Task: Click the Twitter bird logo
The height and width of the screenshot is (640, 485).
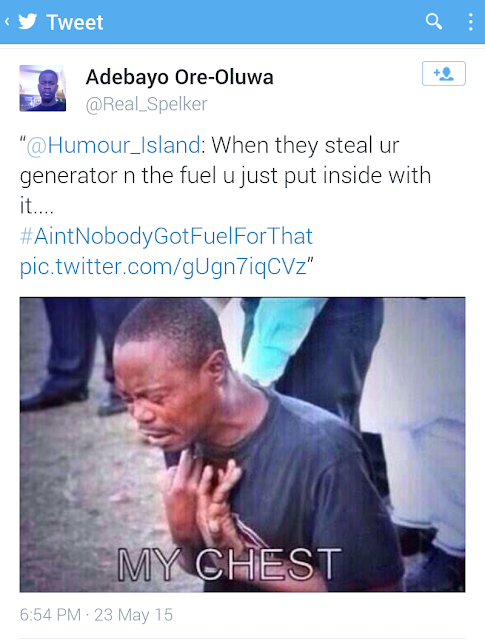Action: [x=28, y=21]
